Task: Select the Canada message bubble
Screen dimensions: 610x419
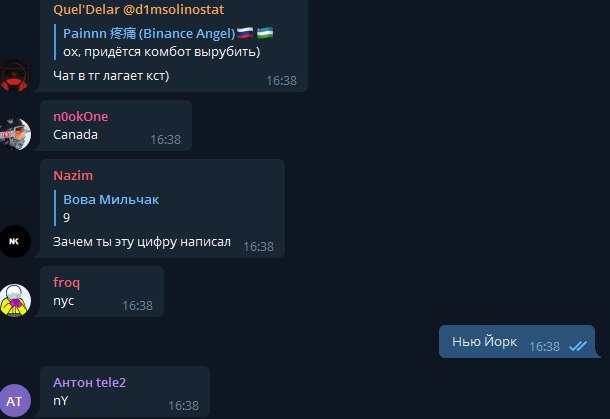Action: 116,125
